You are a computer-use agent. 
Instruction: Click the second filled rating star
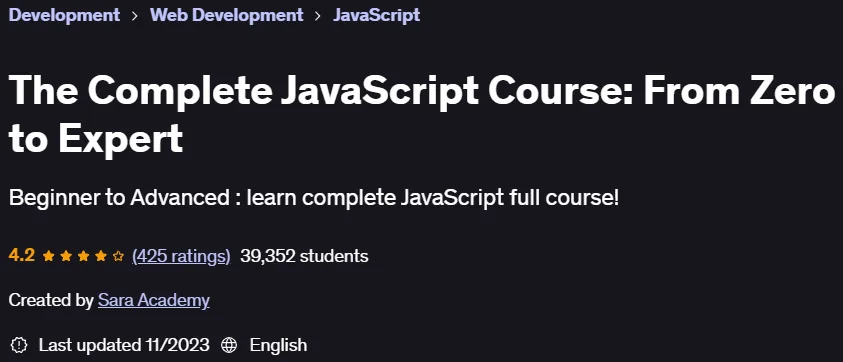[66, 257]
